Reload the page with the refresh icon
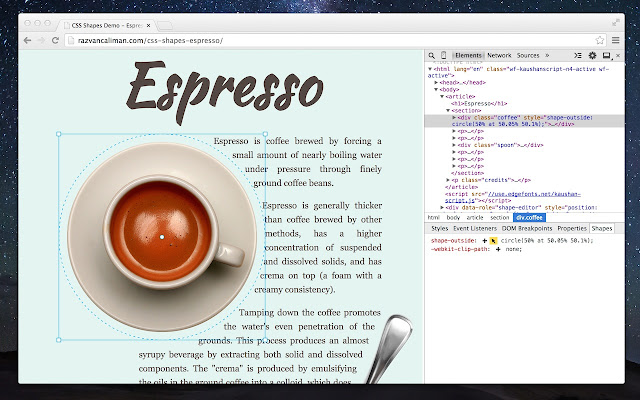640x400 pixels. [57, 40]
